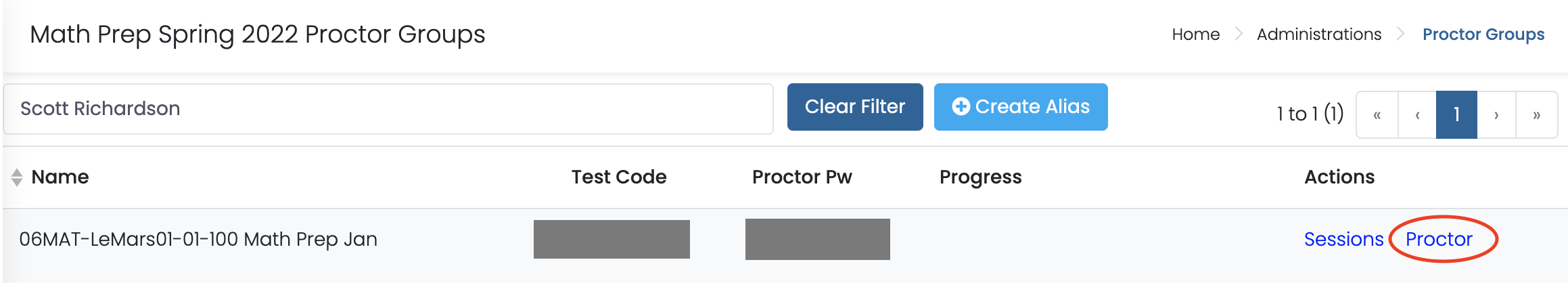Go to the previous page of results

point(1417,115)
